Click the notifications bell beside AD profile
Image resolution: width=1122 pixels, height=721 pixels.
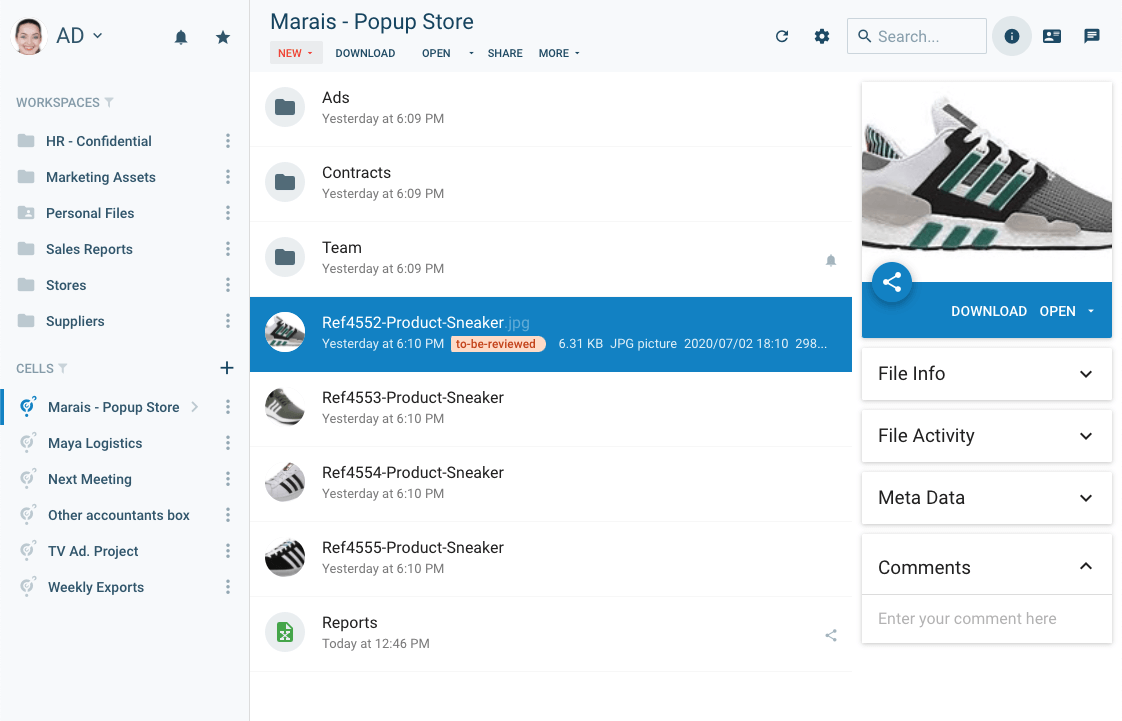pos(181,36)
